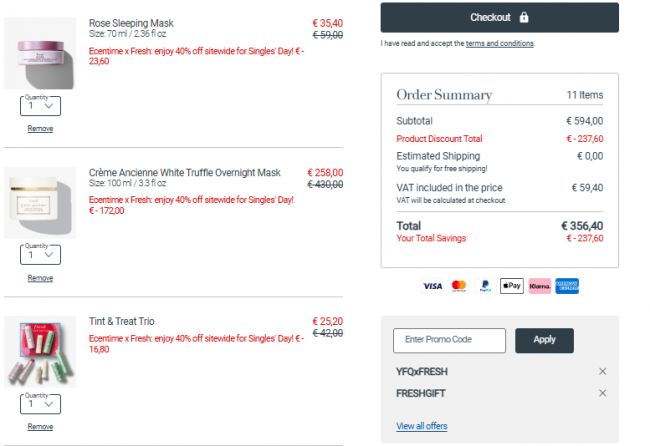Open the terms and conditions link
The width and height of the screenshot is (650, 446).
pyautogui.click(x=499, y=44)
